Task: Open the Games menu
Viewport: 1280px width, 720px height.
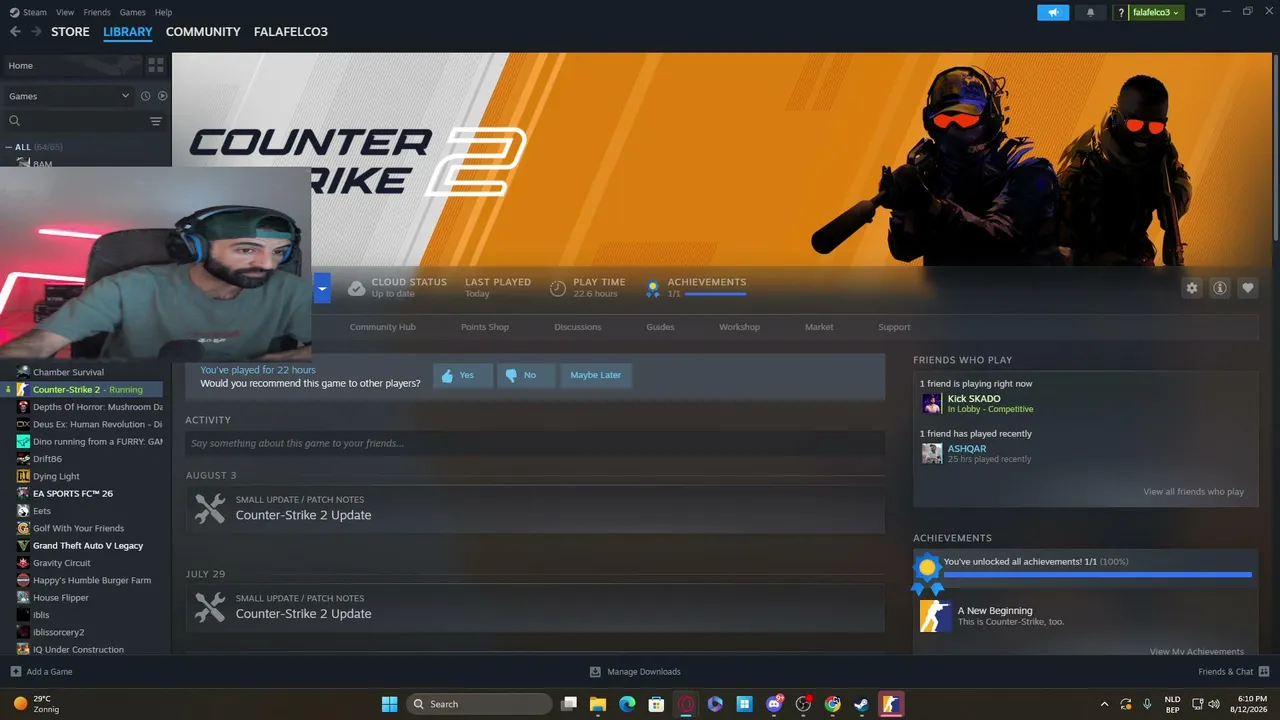Action: (132, 12)
